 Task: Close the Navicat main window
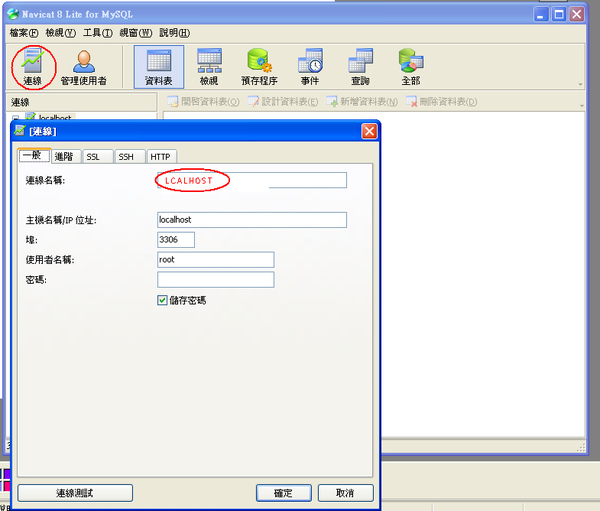[576, 15]
